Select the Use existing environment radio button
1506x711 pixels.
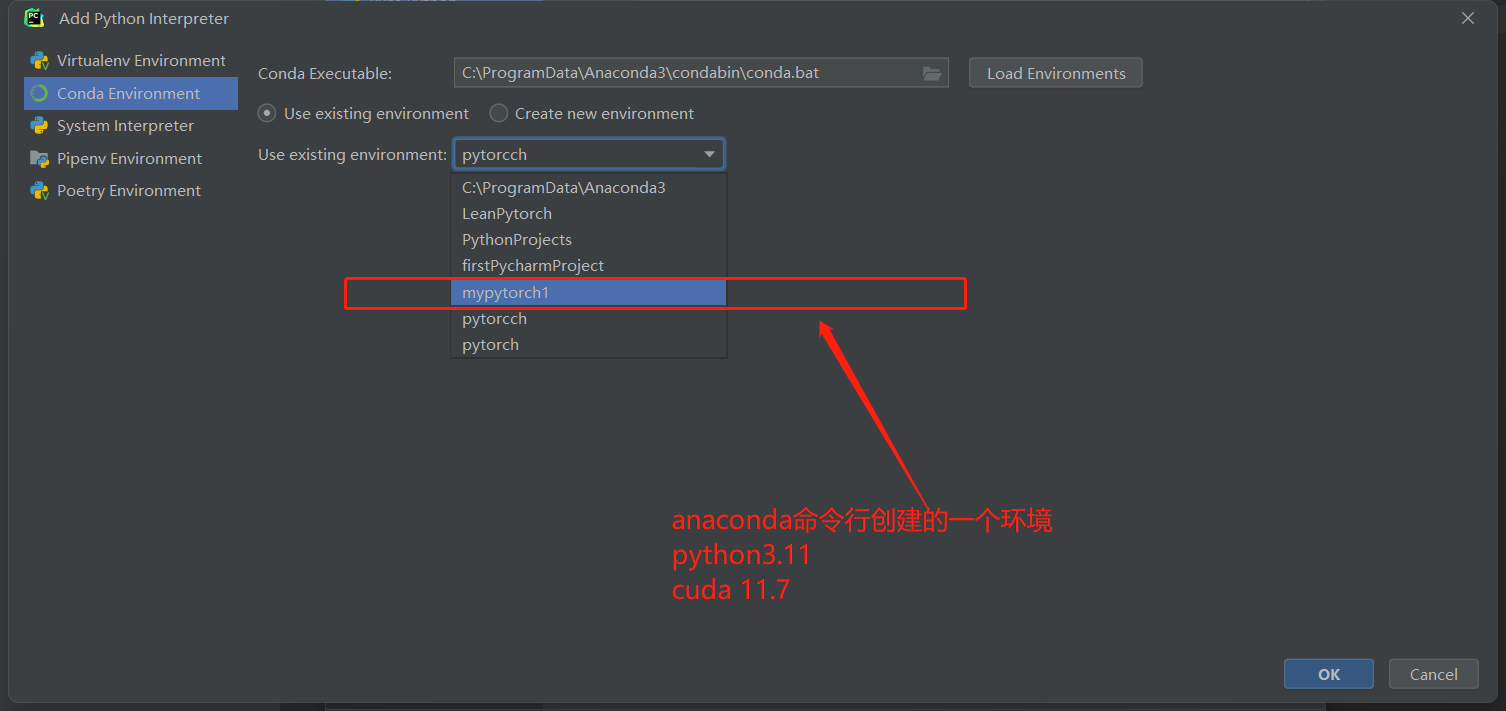click(267, 114)
